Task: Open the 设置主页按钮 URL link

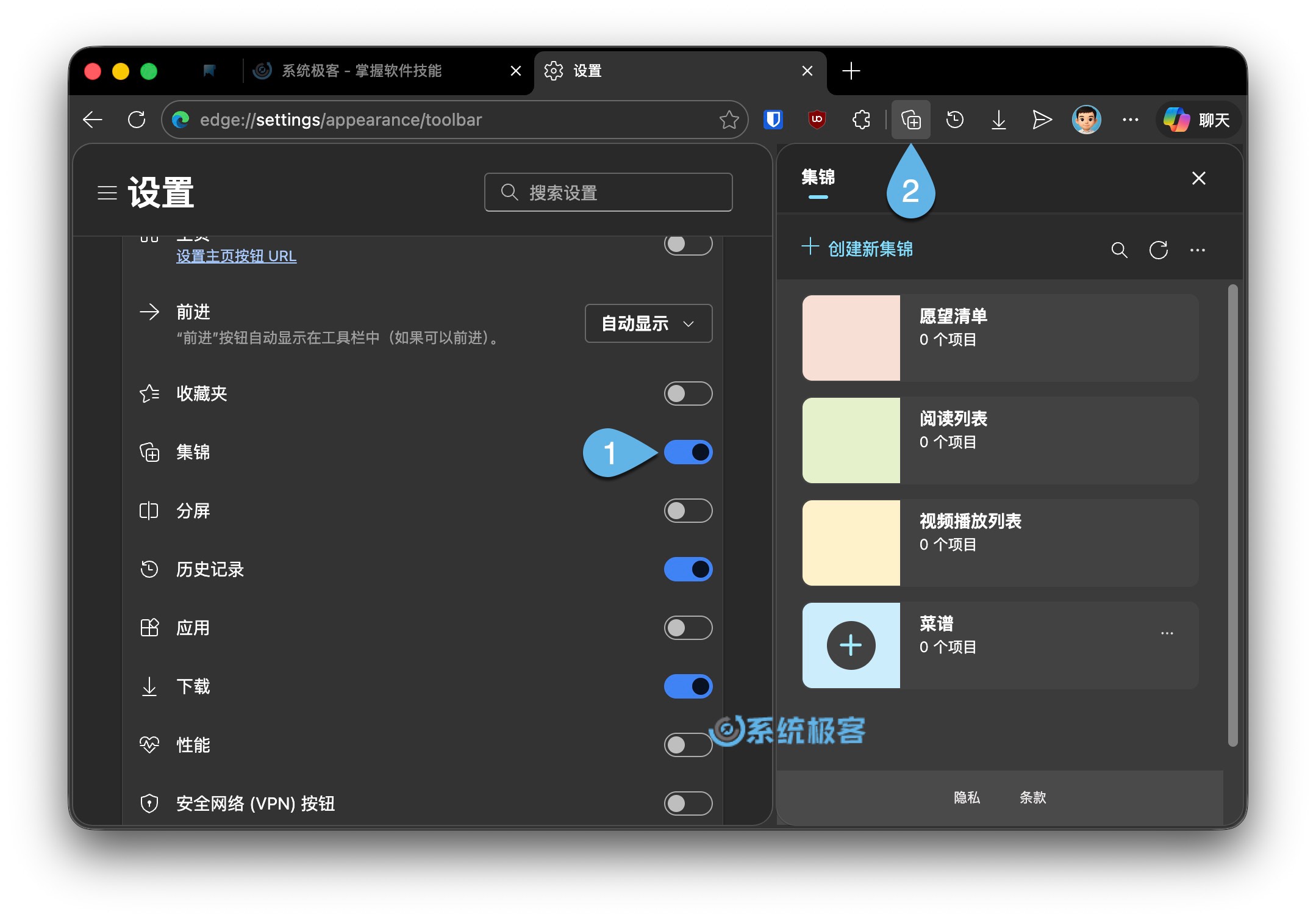Action: pyautogui.click(x=235, y=256)
